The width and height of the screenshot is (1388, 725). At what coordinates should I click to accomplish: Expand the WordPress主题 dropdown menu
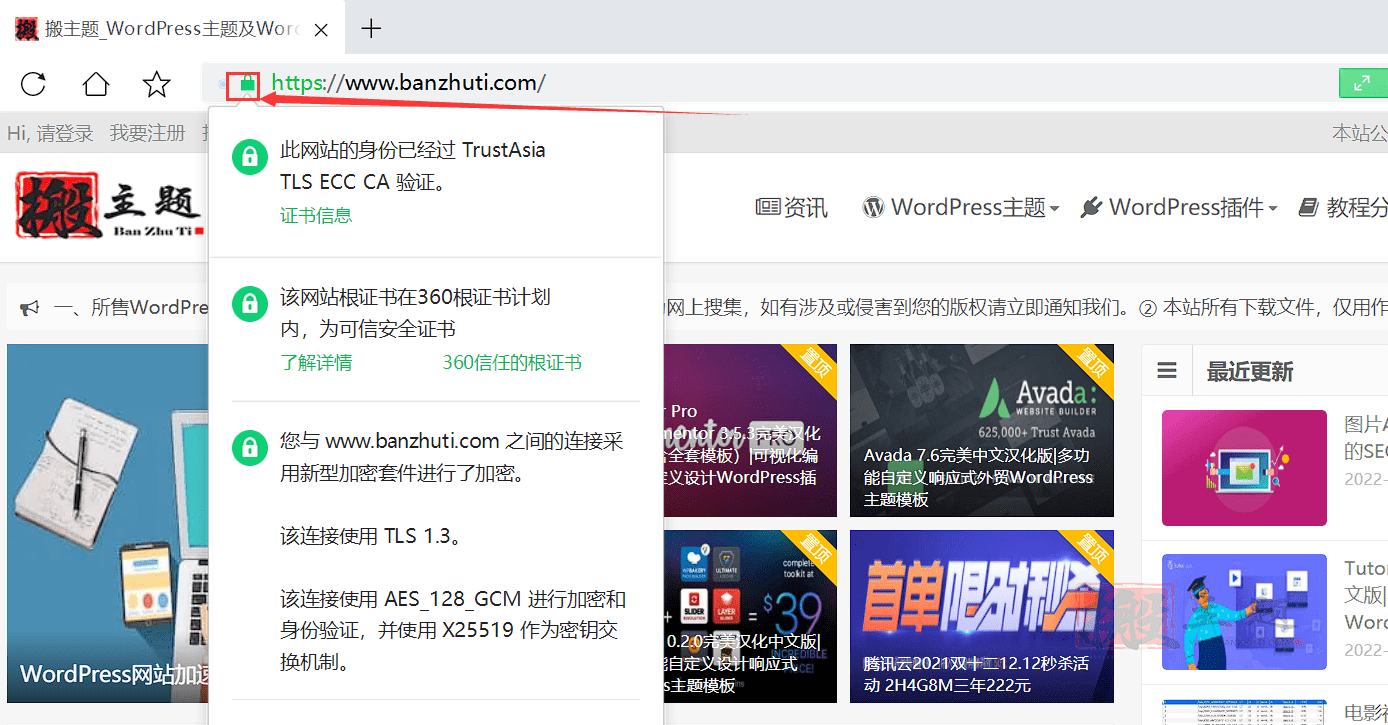[960, 207]
